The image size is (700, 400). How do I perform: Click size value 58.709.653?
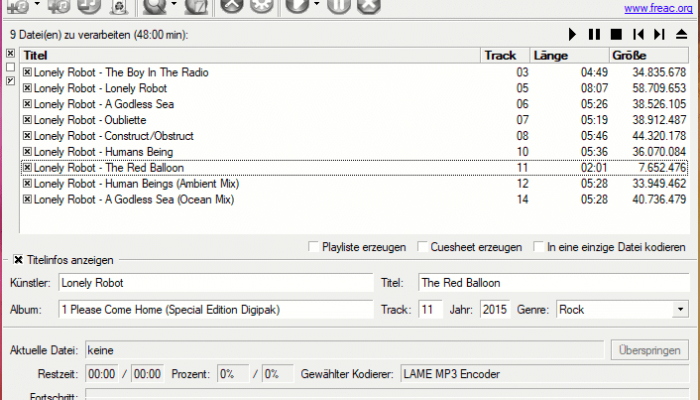pyautogui.click(x=659, y=88)
